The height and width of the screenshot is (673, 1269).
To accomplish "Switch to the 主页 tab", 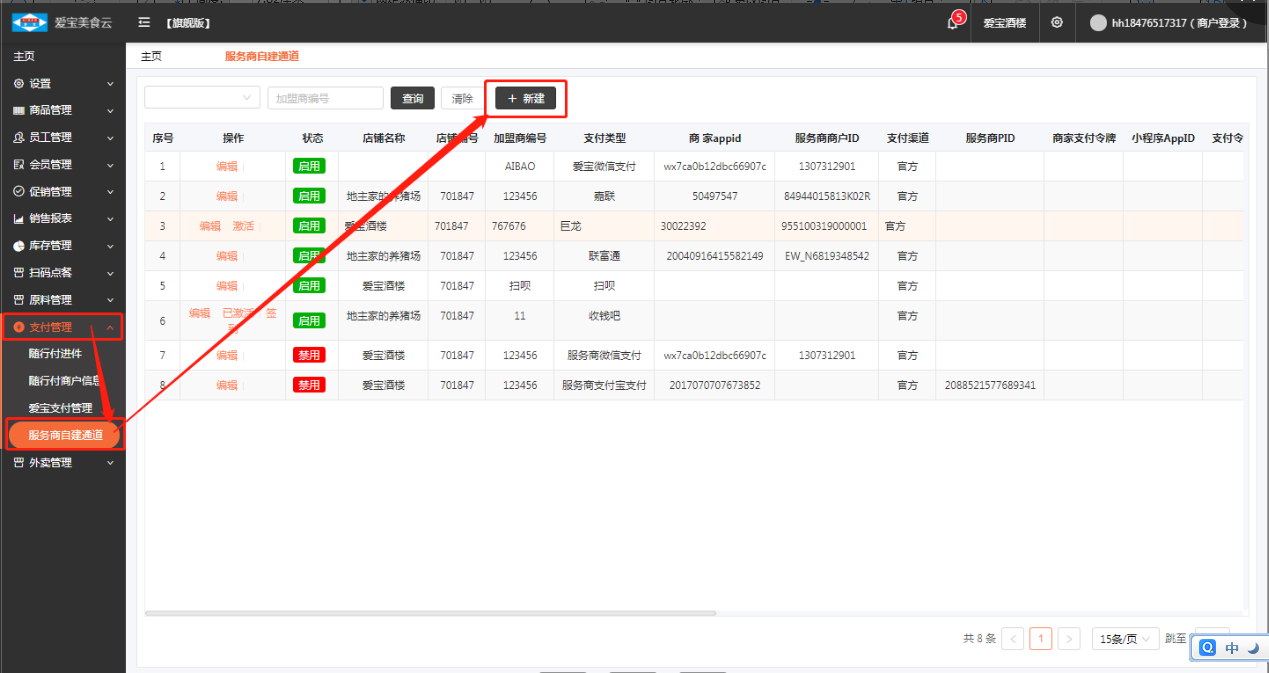I will pyautogui.click(x=151, y=57).
